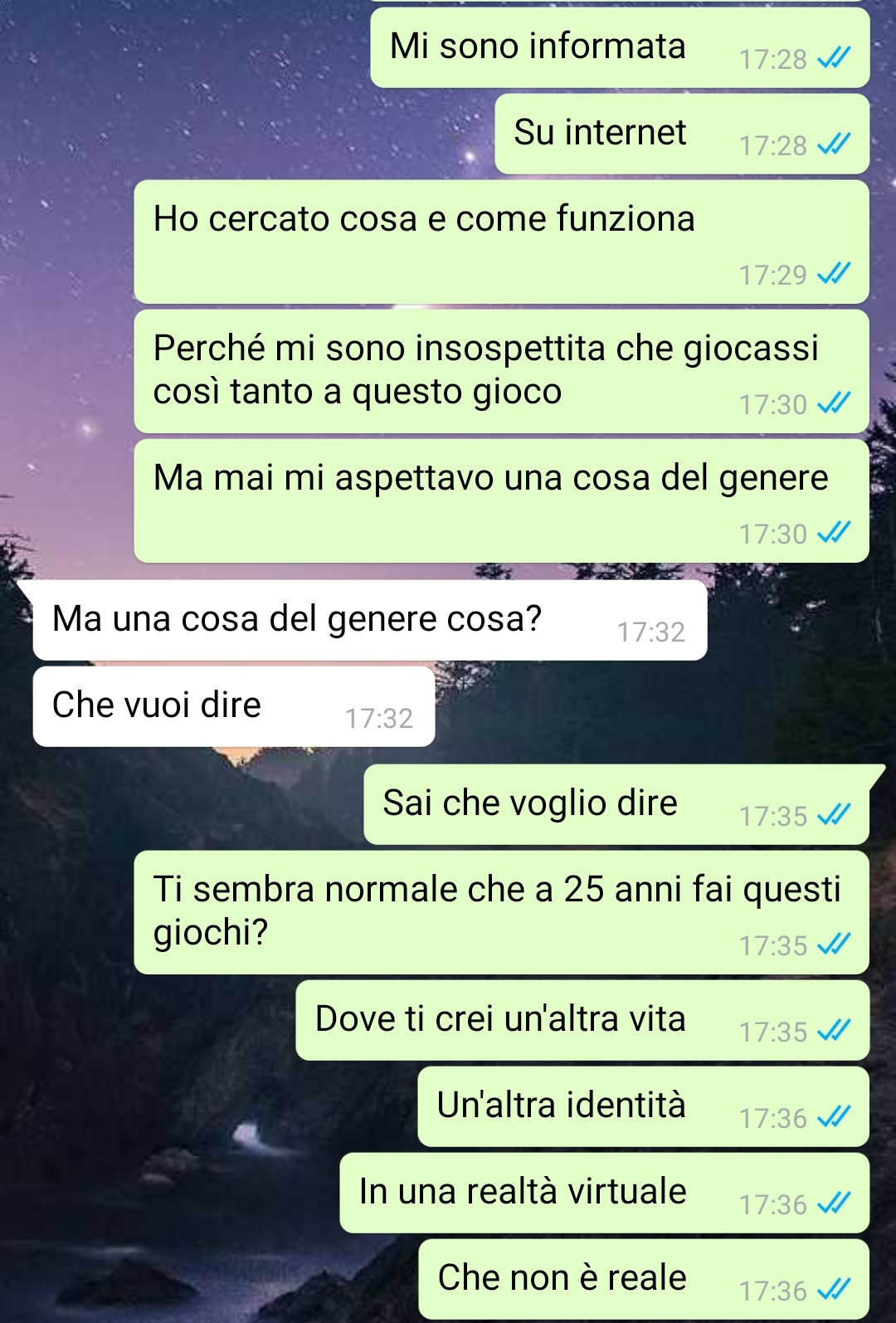Select the 'Su internet' message bubble
The image size is (896, 1323).
[x=682, y=134]
